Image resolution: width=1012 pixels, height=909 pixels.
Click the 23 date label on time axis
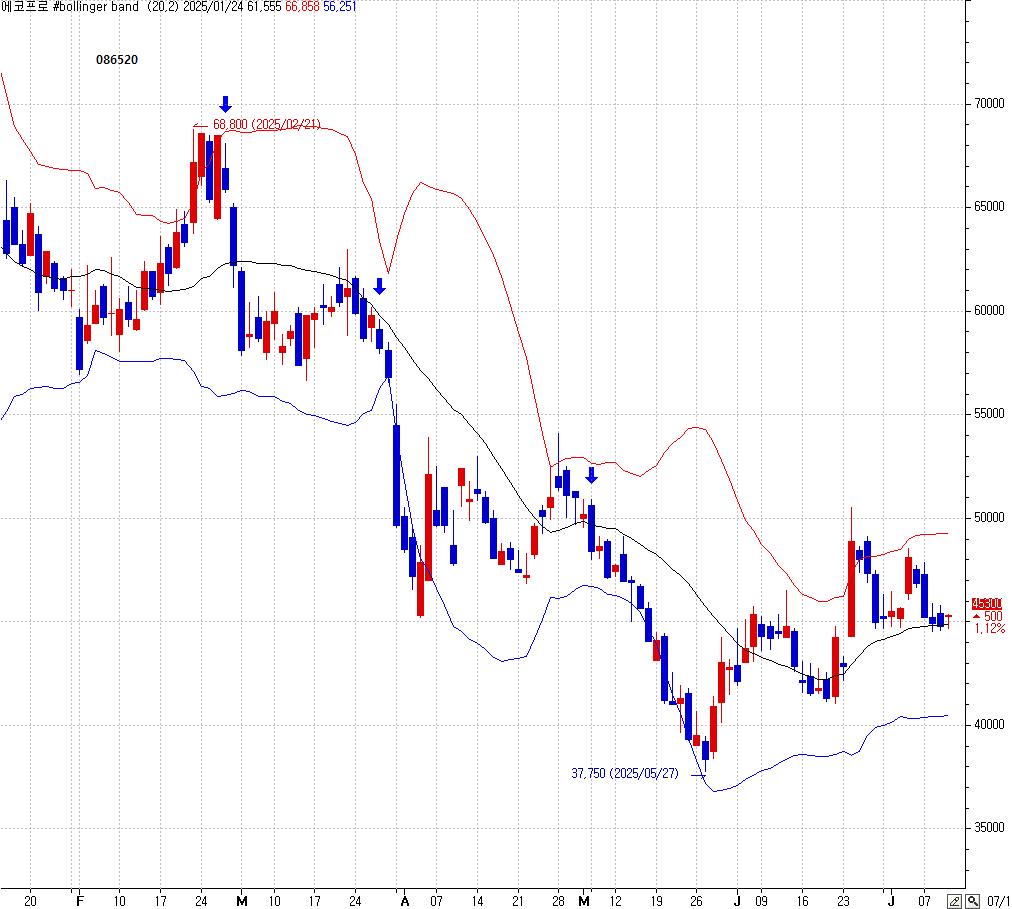[843, 901]
